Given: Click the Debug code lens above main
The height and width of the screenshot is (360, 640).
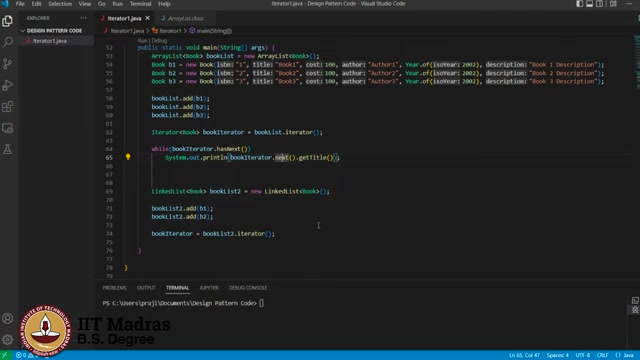Looking at the screenshot, I should (x=159, y=40).
